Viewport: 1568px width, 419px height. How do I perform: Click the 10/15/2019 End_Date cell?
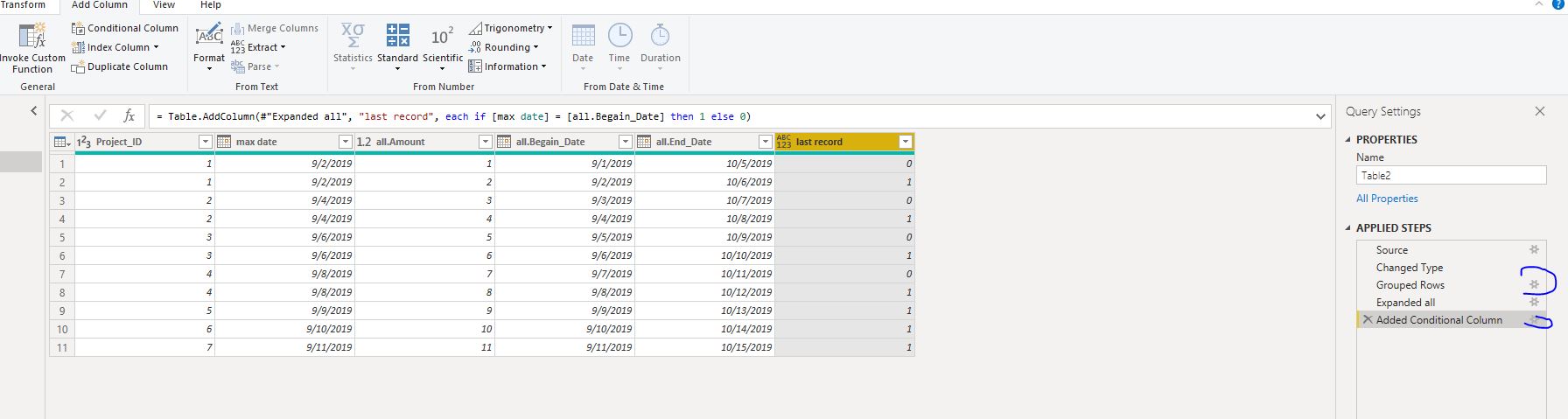click(x=705, y=347)
